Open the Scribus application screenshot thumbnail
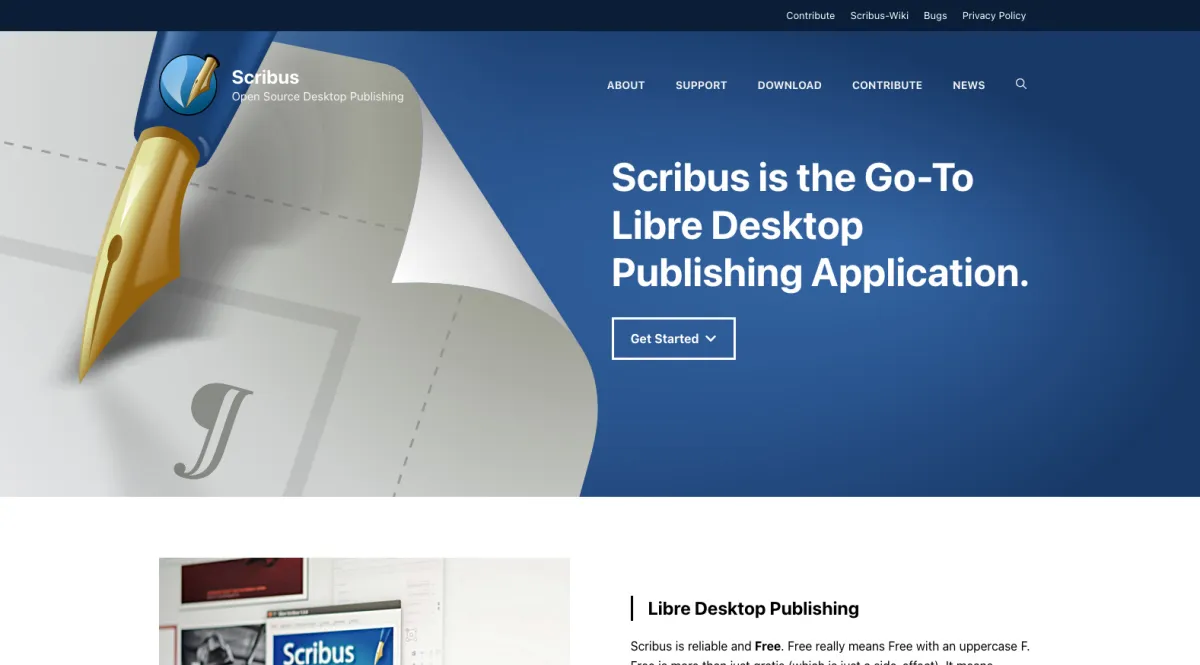Viewport: 1200px width, 665px height. (364, 611)
